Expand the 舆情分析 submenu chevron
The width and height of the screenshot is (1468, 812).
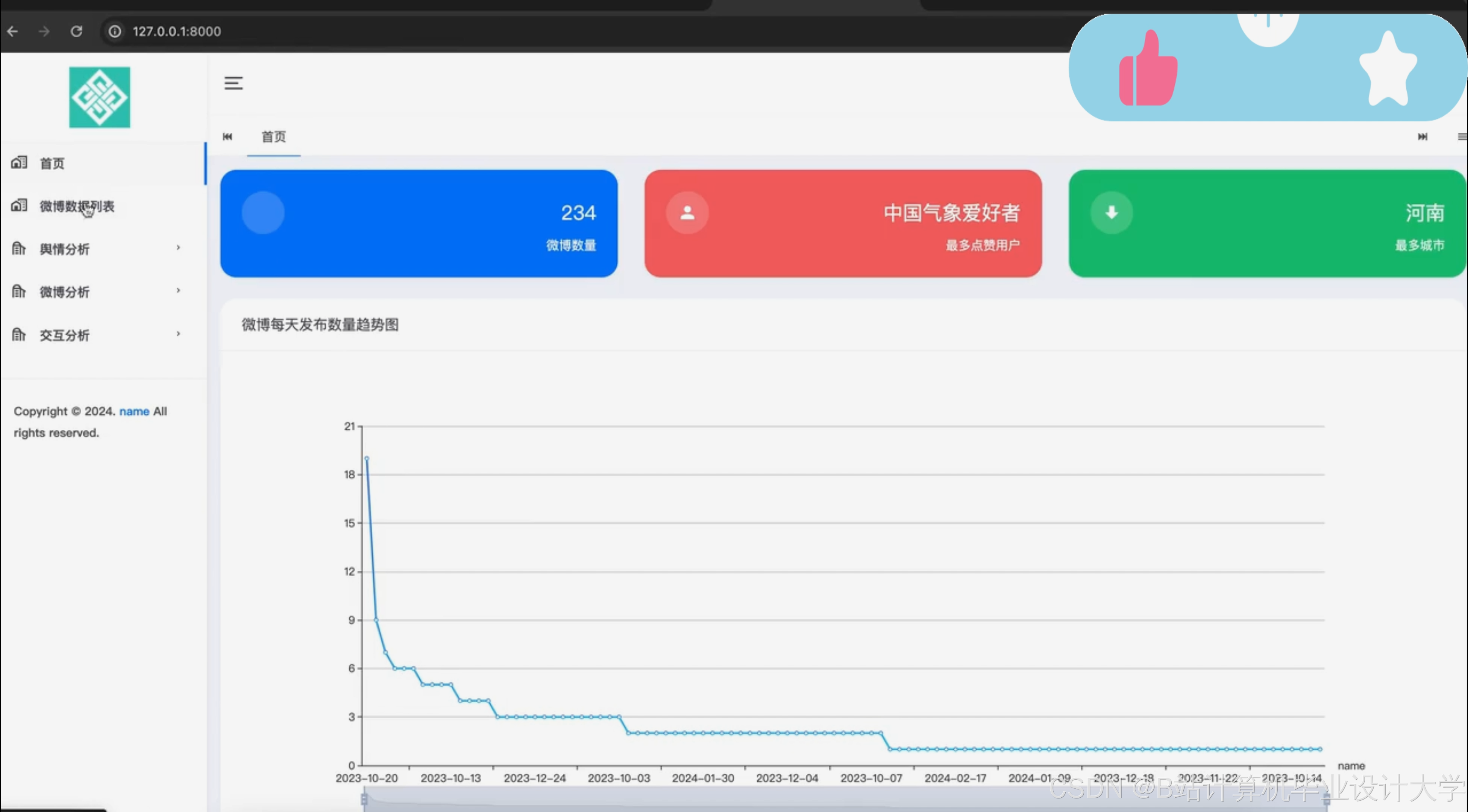(x=178, y=248)
